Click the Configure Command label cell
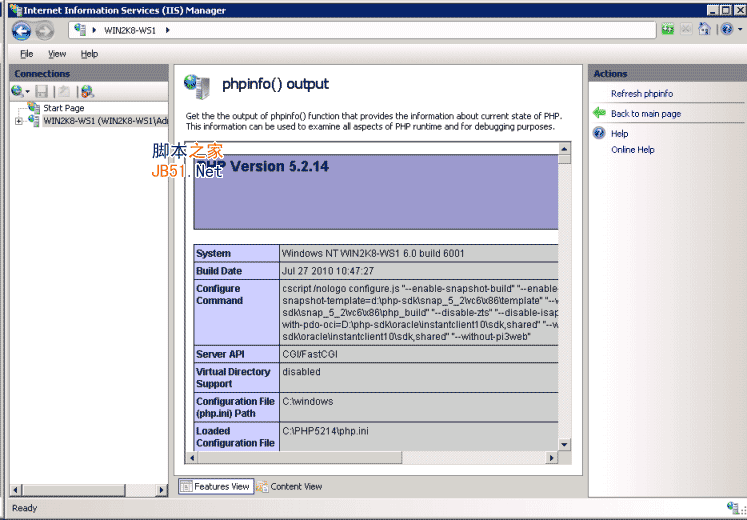This screenshot has width=747, height=520. (x=236, y=312)
